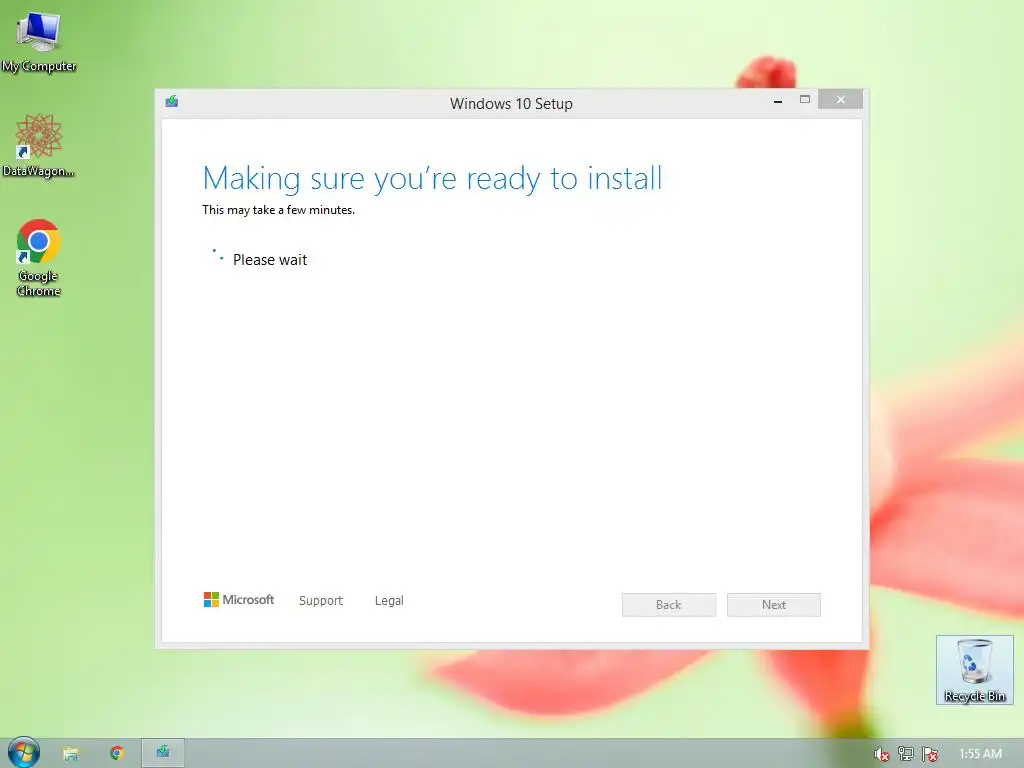
Task: Open the My Computer desktop icon
Action: [x=39, y=41]
